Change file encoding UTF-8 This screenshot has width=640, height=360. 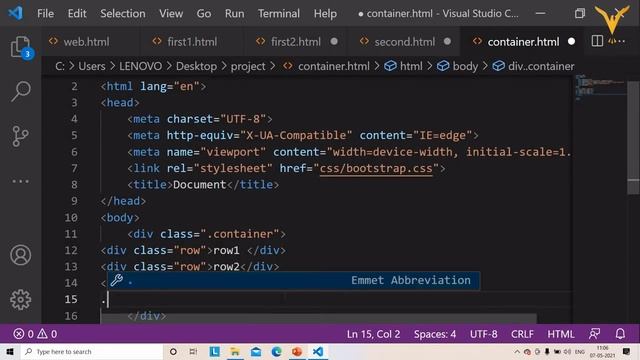point(483,334)
